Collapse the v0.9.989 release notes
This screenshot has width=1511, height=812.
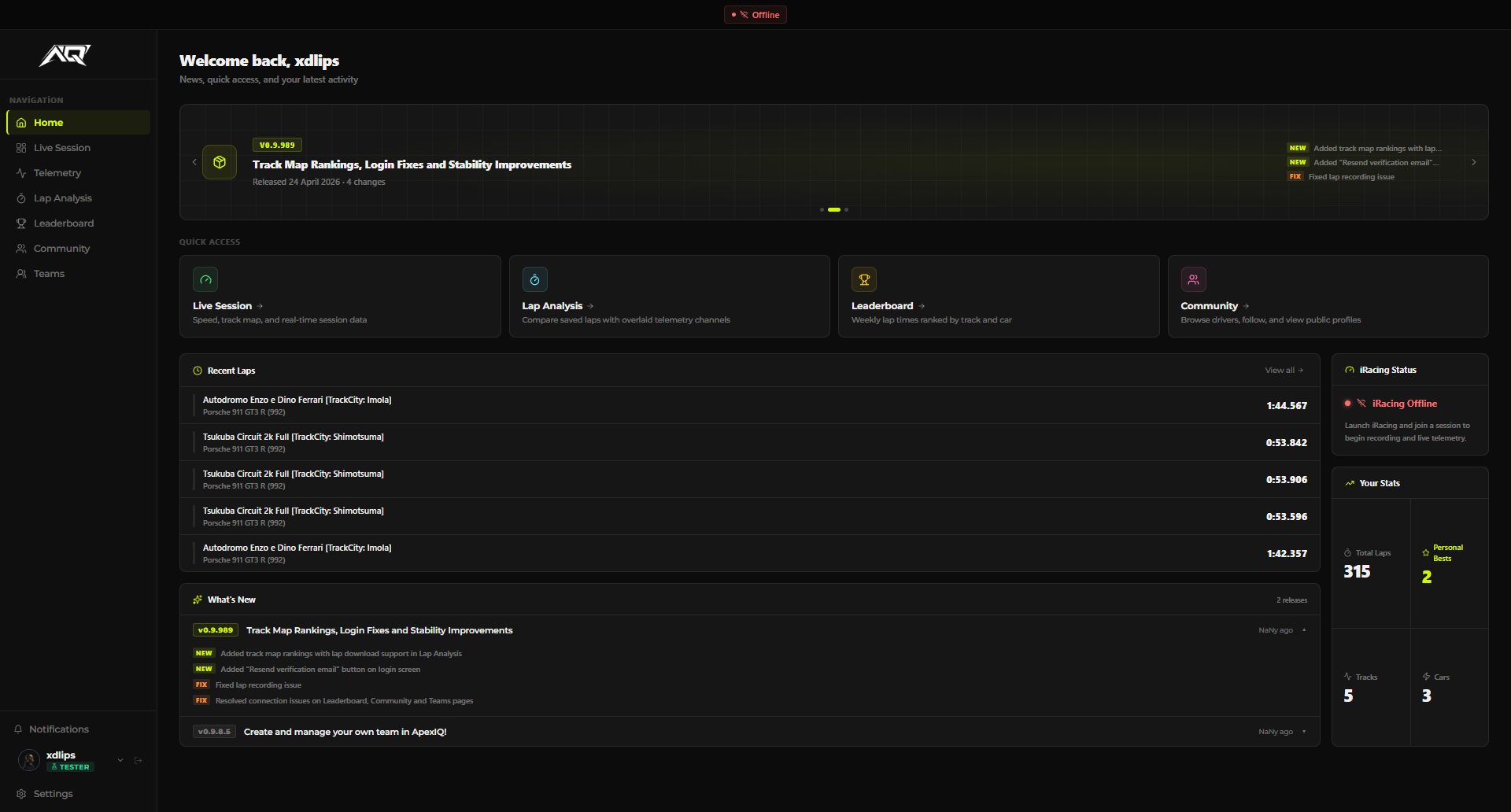1304,630
